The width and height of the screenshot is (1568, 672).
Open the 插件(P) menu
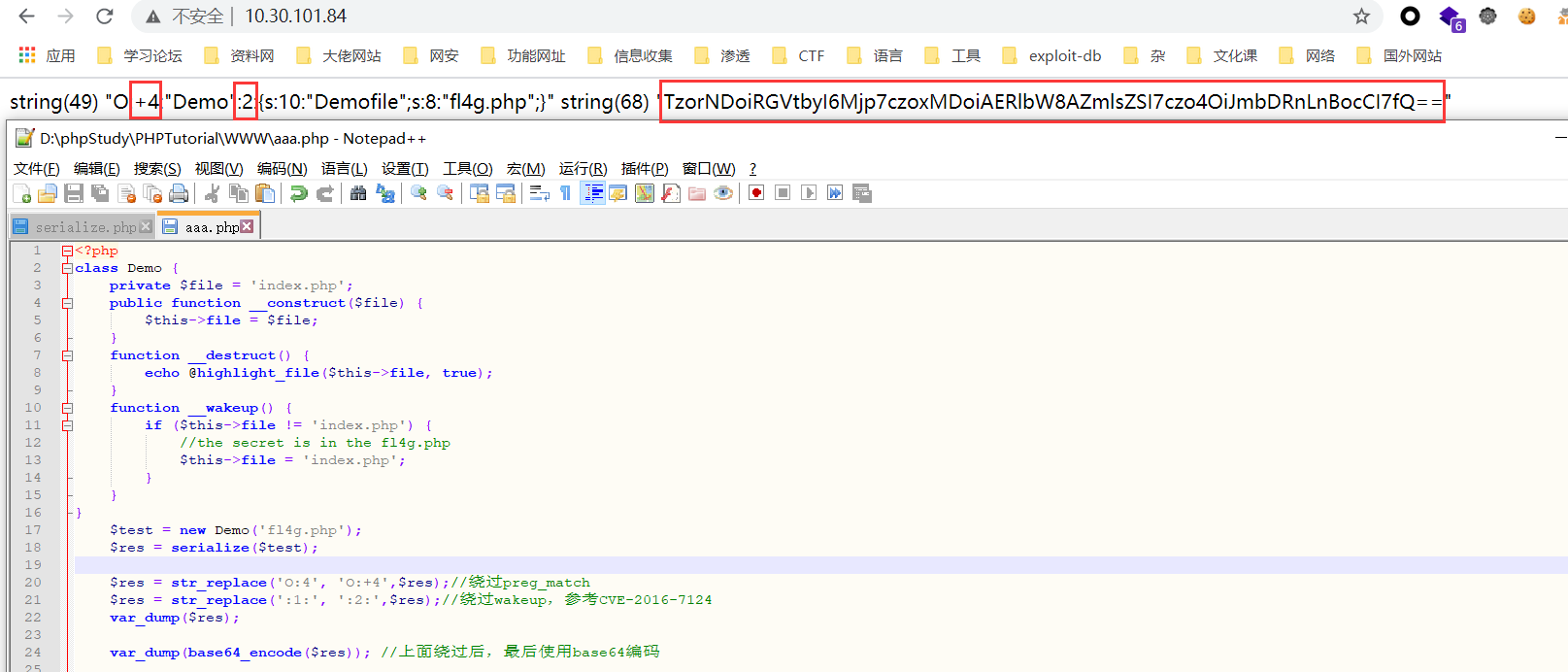coord(645,169)
